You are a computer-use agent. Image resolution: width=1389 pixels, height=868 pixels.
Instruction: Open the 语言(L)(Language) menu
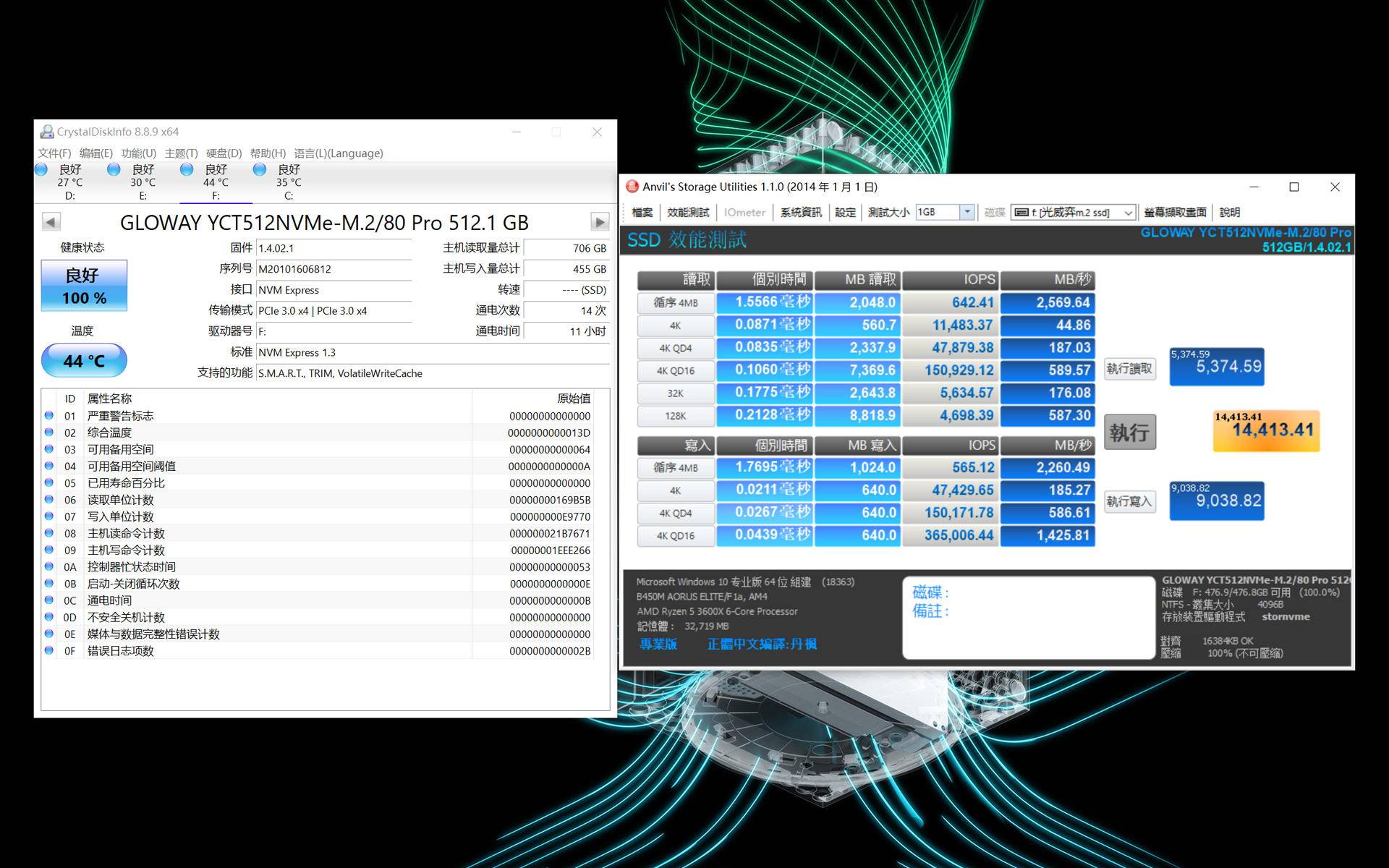click(339, 153)
